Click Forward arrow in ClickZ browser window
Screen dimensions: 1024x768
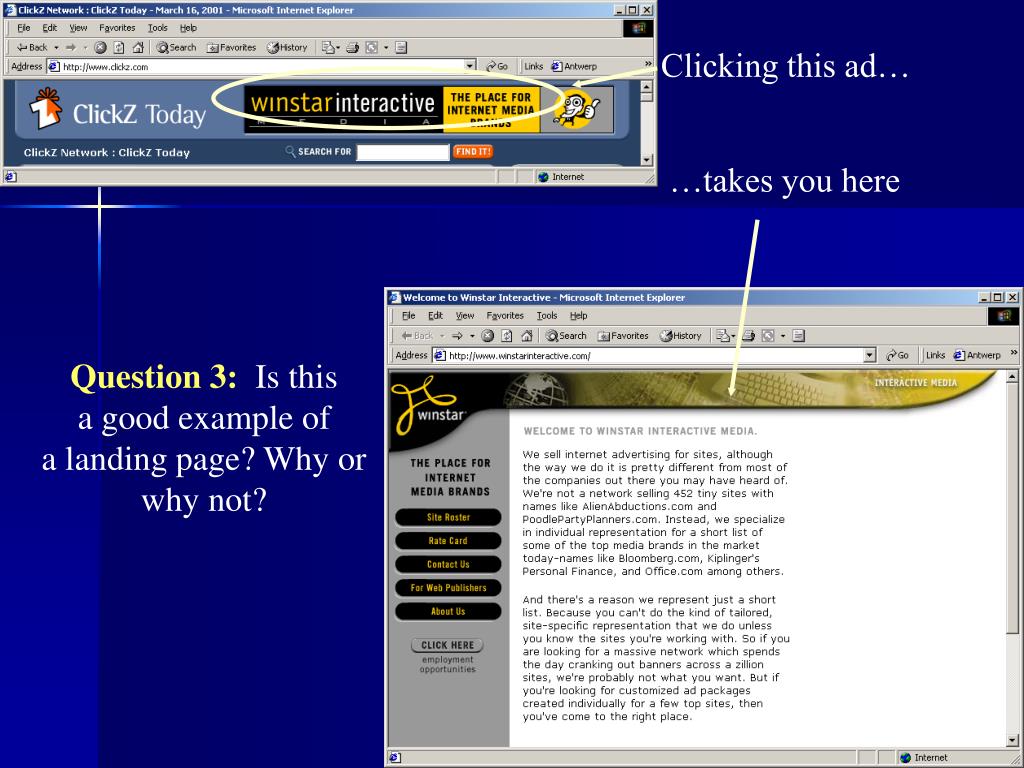click(x=71, y=47)
